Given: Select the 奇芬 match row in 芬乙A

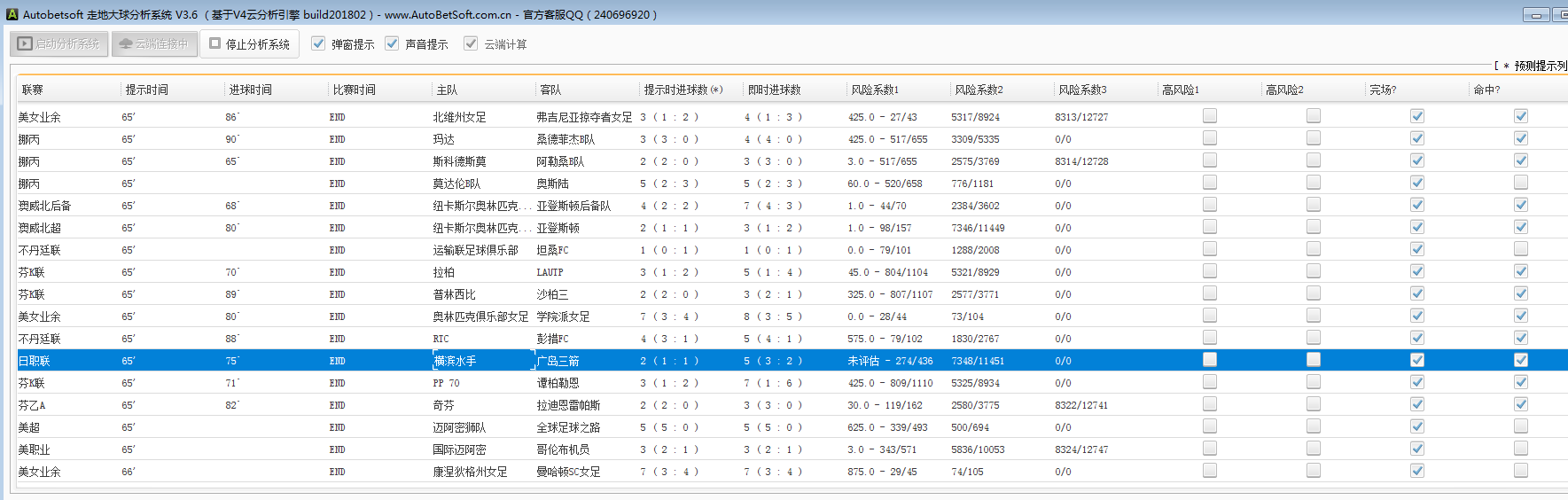Looking at the screenshot, I should 443,405.
